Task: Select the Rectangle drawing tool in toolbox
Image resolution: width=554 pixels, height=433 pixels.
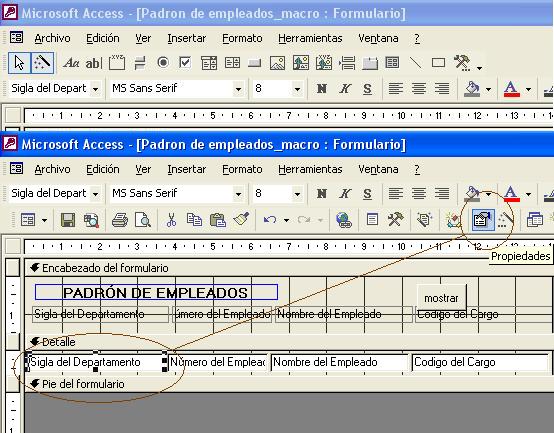Action: 438,63
